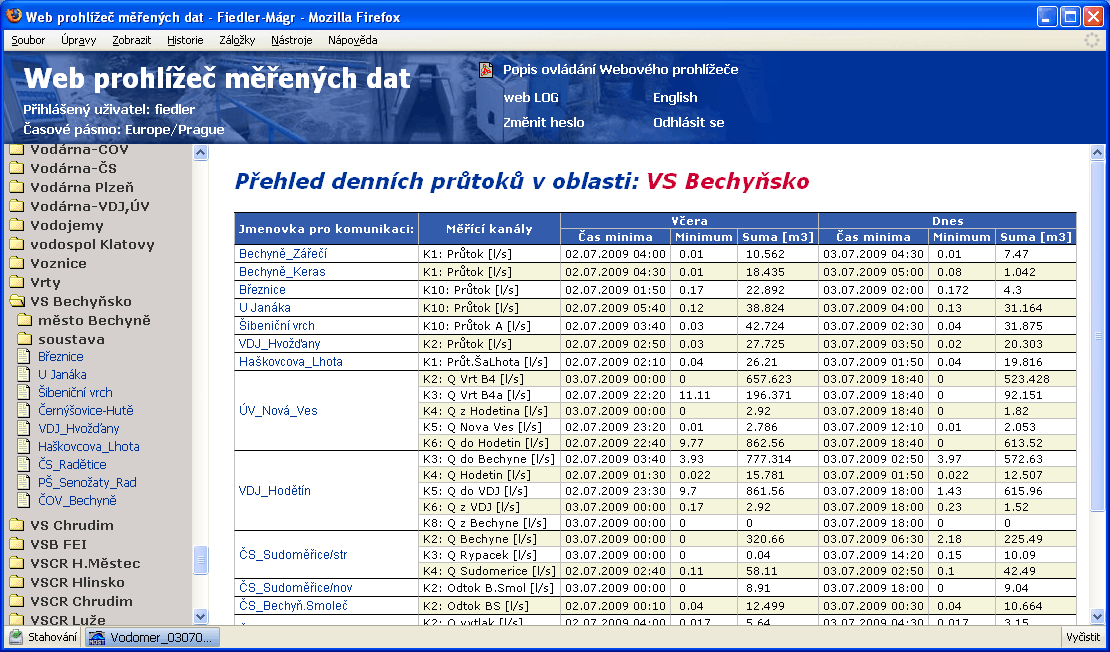Click the document icon beside ČOV_Bechyně
Screen dimensions: 1110x652
24,501
